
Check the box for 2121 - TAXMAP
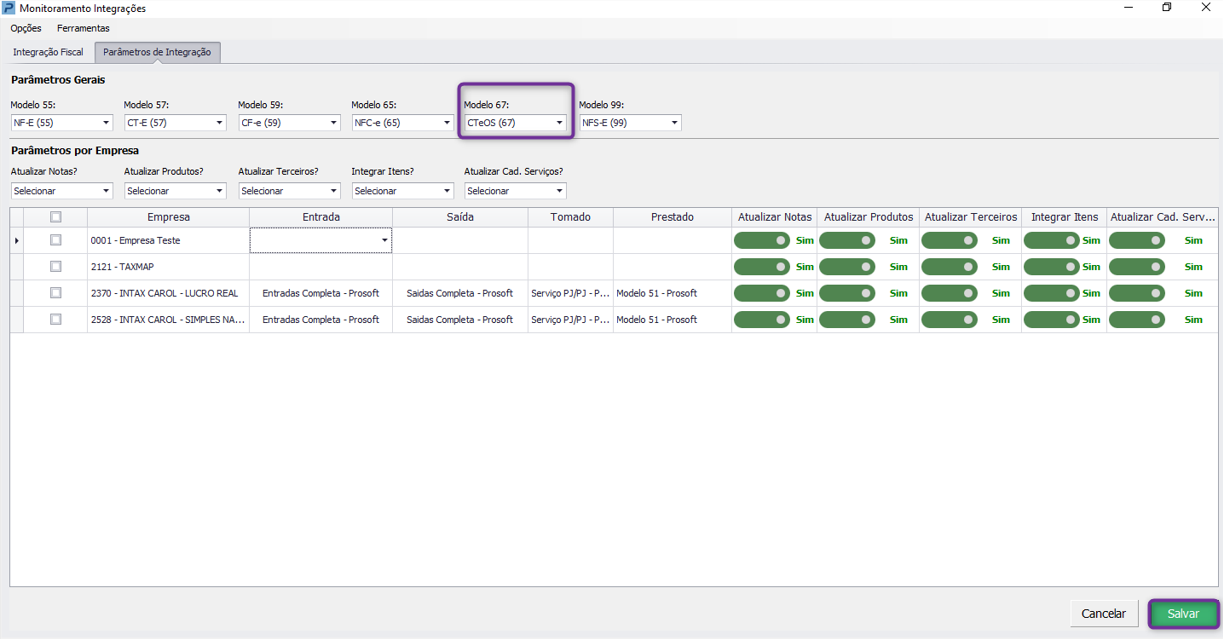56,267
